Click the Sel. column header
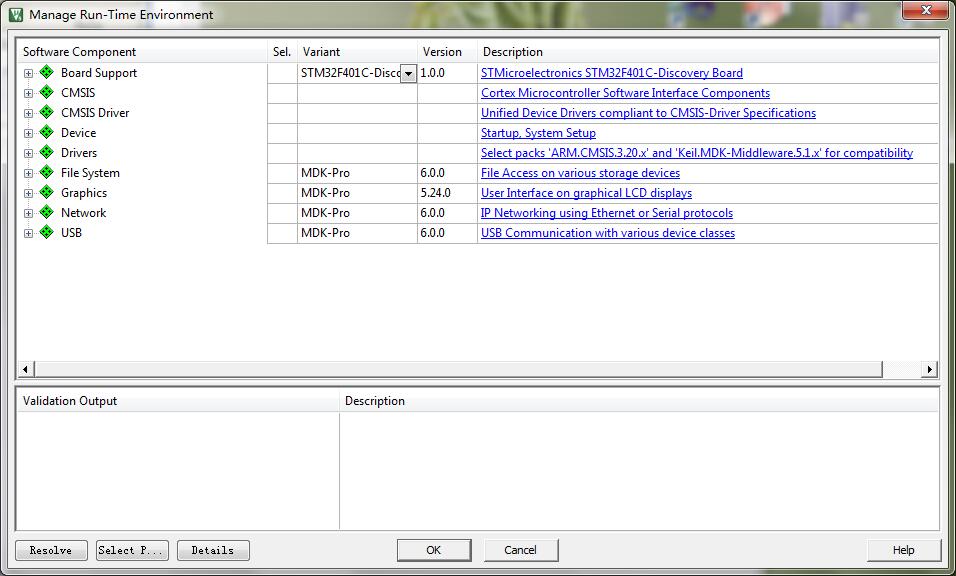956x576 pixels. (x=282, y=52)
